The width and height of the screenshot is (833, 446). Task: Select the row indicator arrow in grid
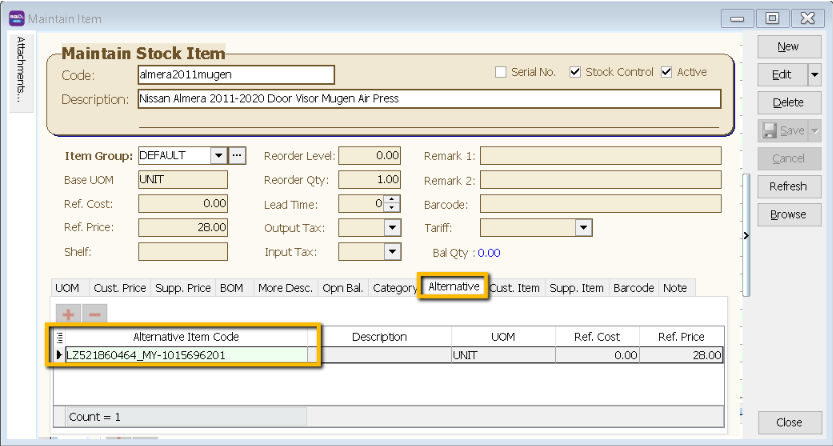59,355
